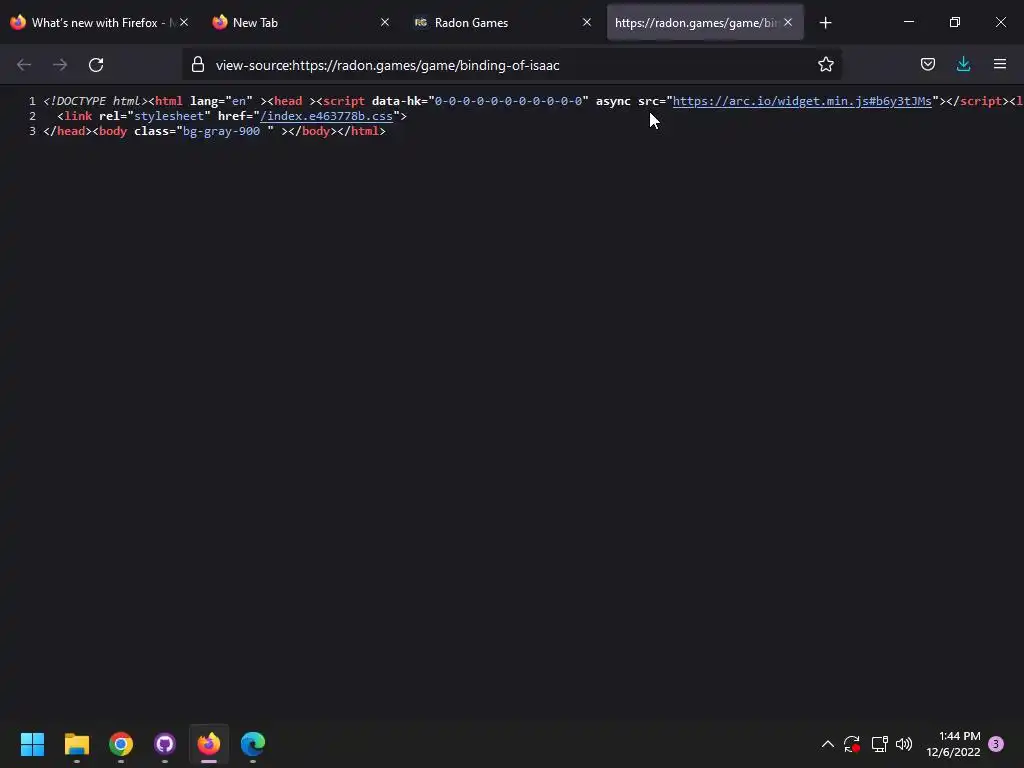Close the Radon Games tab
This screenshot has height=768, width=1024.
pos(586,22)
